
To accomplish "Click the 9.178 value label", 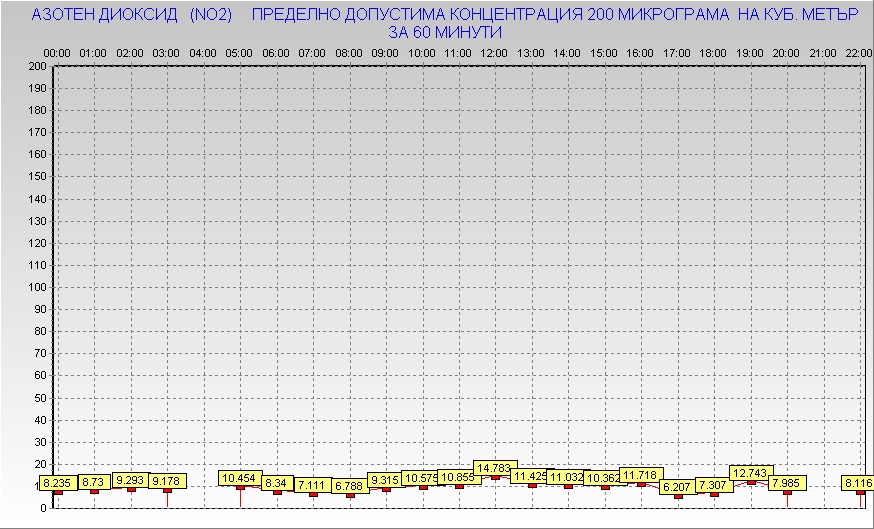I will pyautogui.click(x=166, y=481).
